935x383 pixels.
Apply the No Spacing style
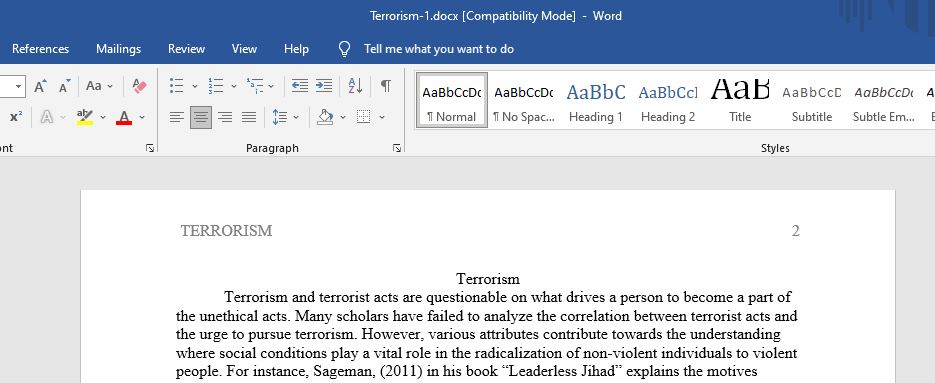click(x=524, y=100)
